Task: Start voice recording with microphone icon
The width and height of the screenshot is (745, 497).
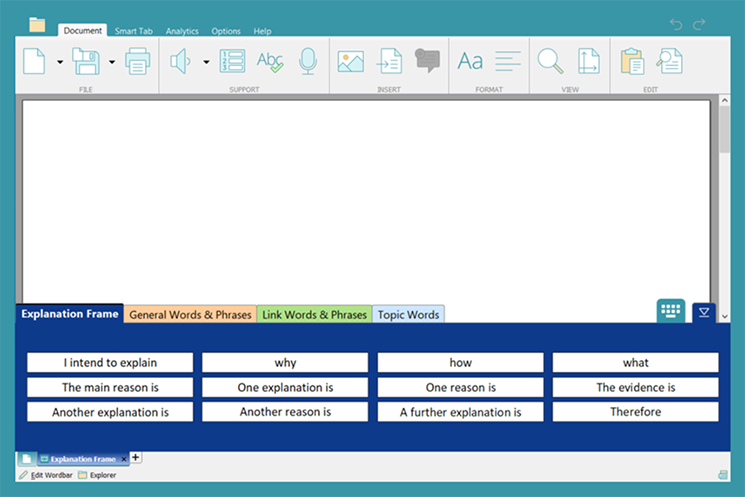Action: click(308, 61)
